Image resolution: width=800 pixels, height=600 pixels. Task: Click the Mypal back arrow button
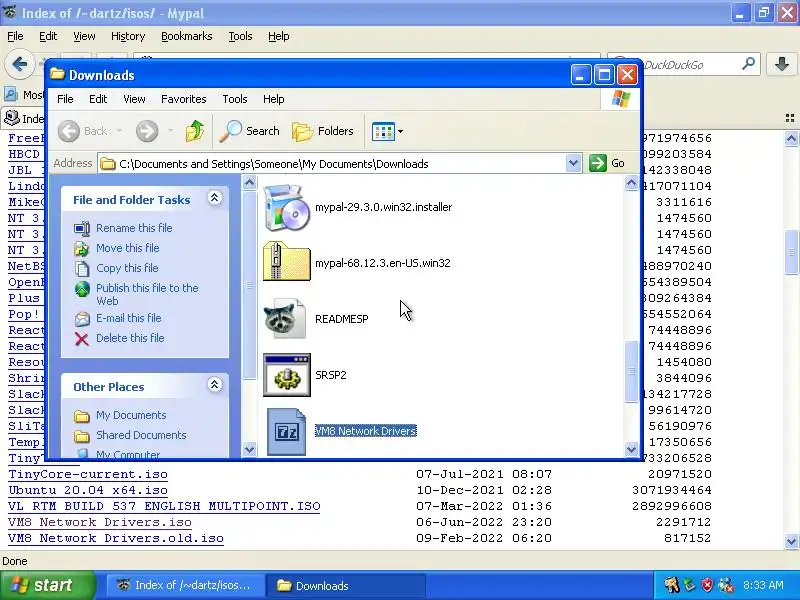pos(19,64)
